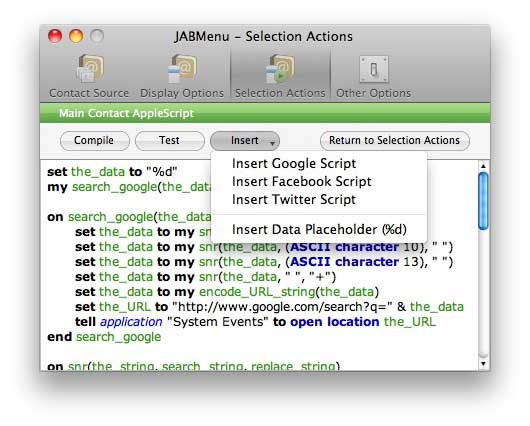Click the encode_URL_string script line
Viewport: 530px width, 426px height.
point(227,292)
